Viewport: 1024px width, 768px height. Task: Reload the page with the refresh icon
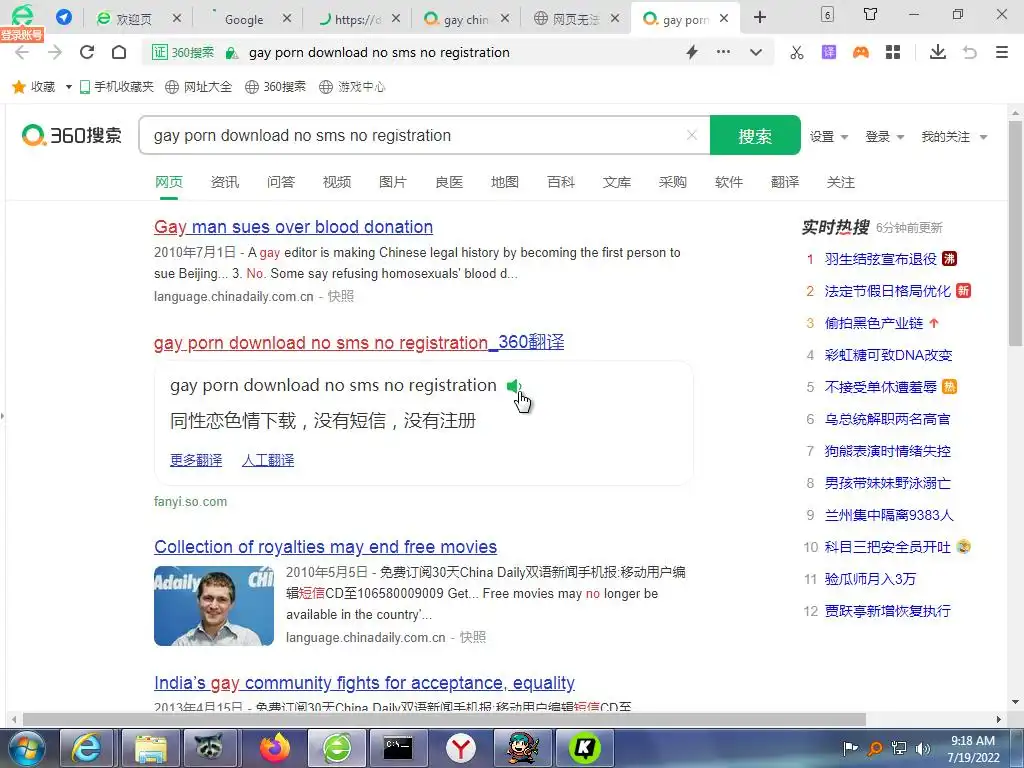click(x=87, y=52)
